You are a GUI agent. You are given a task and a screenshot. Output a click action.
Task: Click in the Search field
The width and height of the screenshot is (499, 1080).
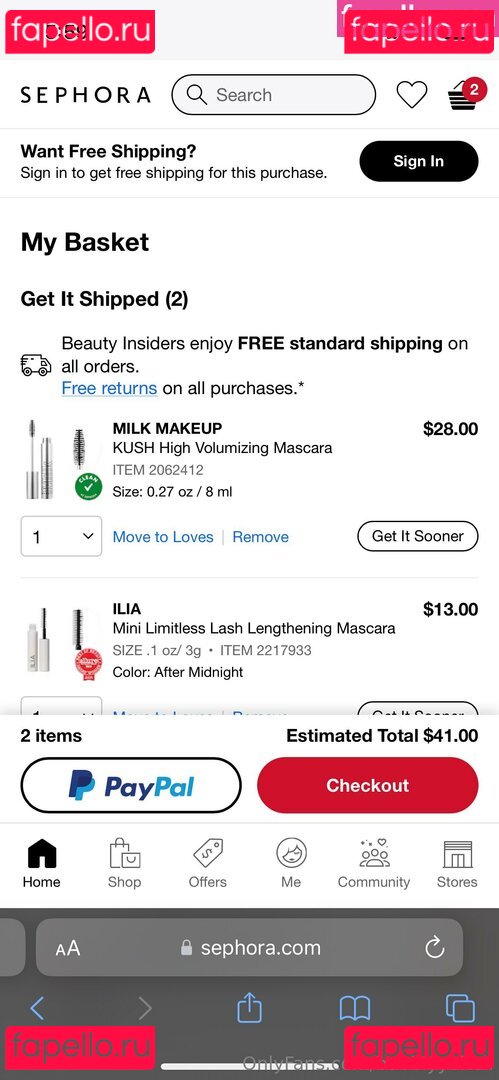pyautogui.click(x=274, y=94)
